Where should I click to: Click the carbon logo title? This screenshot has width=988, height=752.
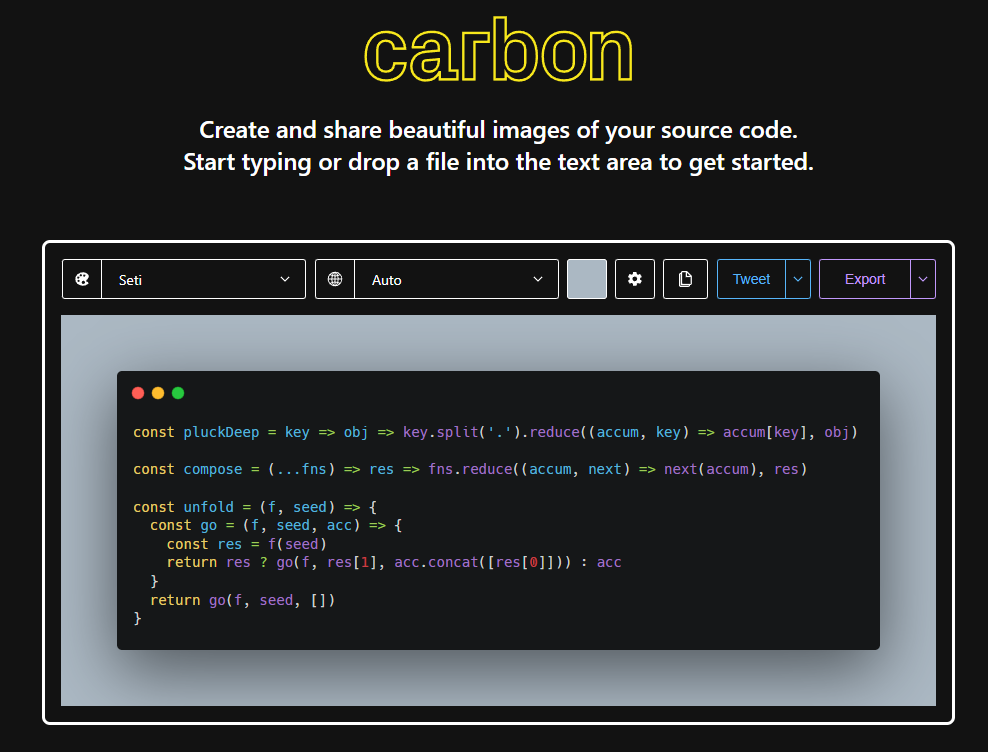(498, 50)
